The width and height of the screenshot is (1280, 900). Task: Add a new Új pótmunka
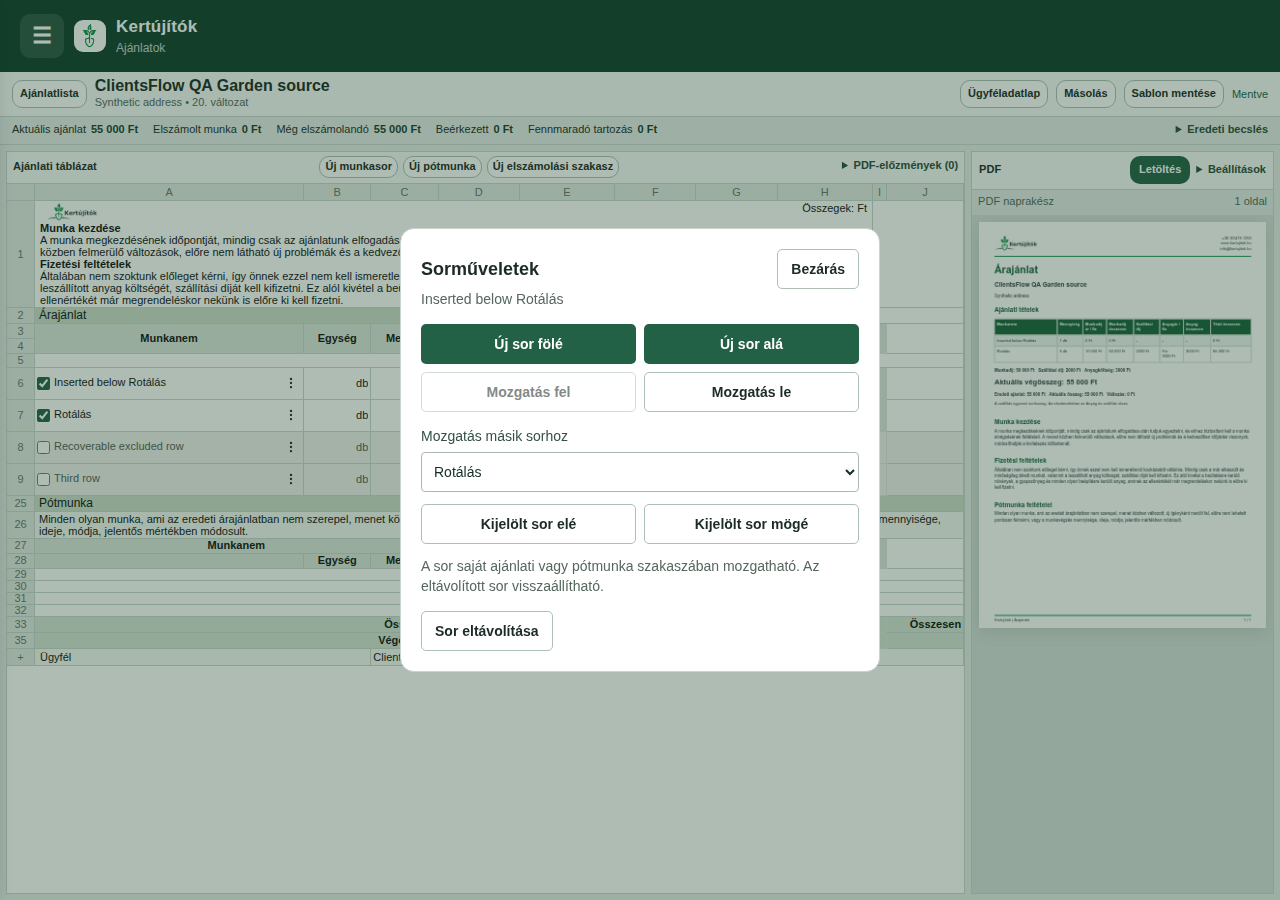click(x=442, y=167)
